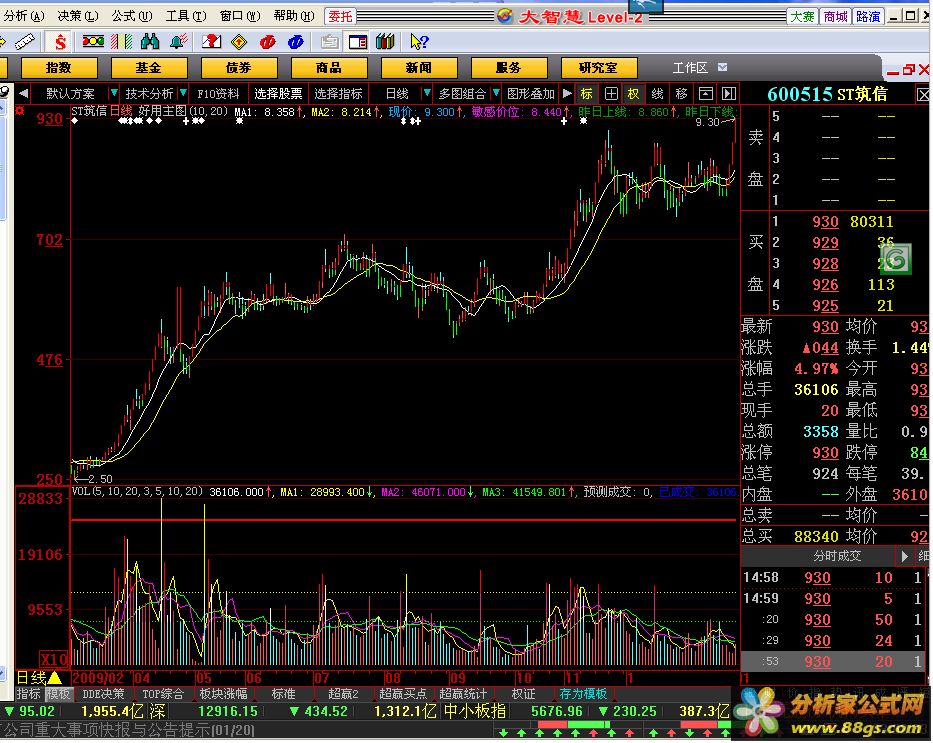Open the 工具(T) menu
Screen dimensions: 933x743
pyautogui.click(x=186, y=15)
